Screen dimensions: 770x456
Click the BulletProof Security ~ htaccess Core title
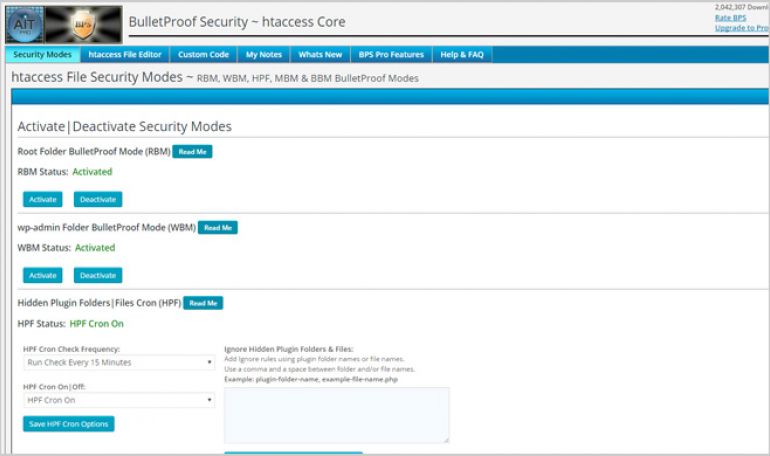point(237,22)
